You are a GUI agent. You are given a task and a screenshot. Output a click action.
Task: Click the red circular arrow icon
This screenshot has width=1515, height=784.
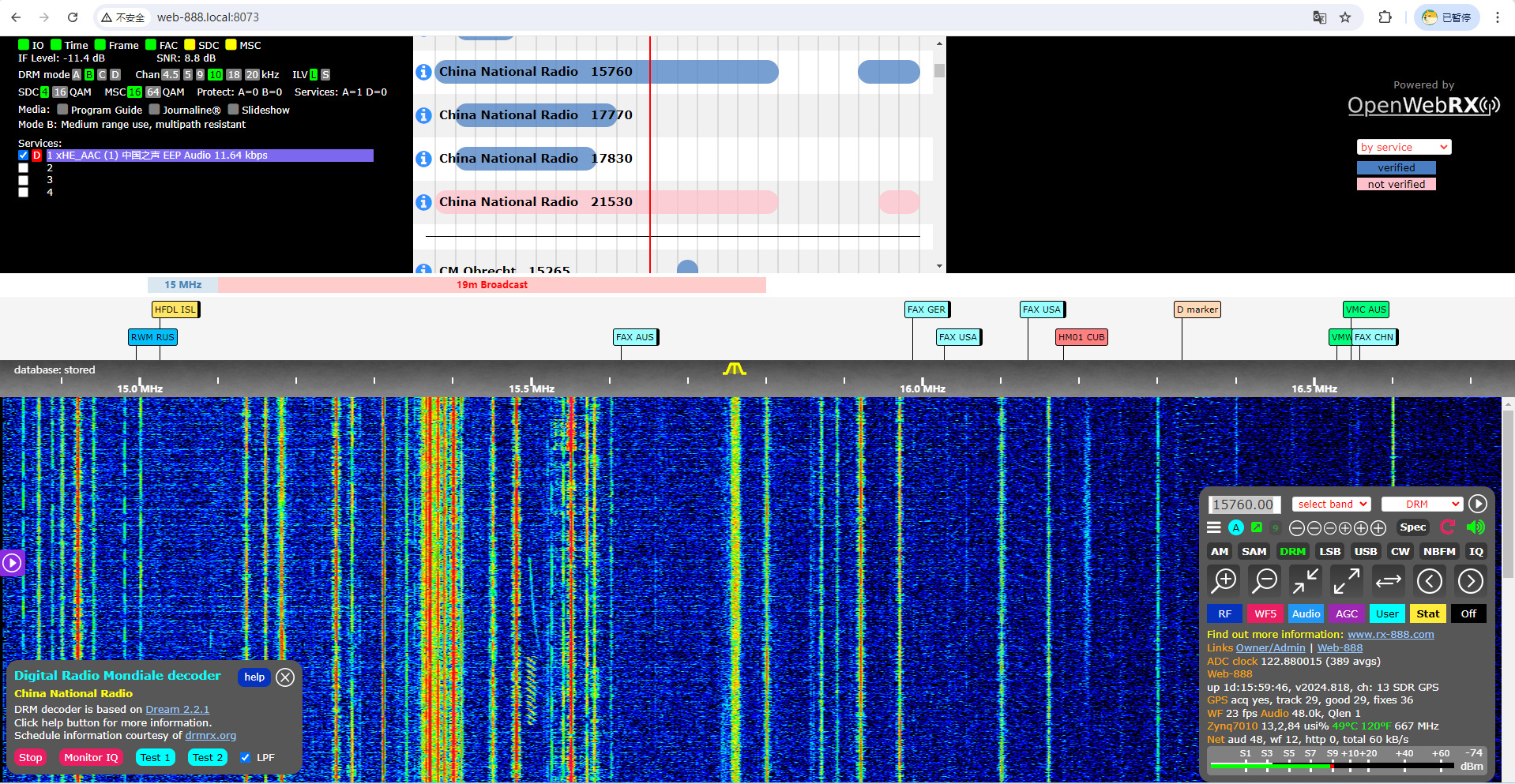click(1447, 527)
